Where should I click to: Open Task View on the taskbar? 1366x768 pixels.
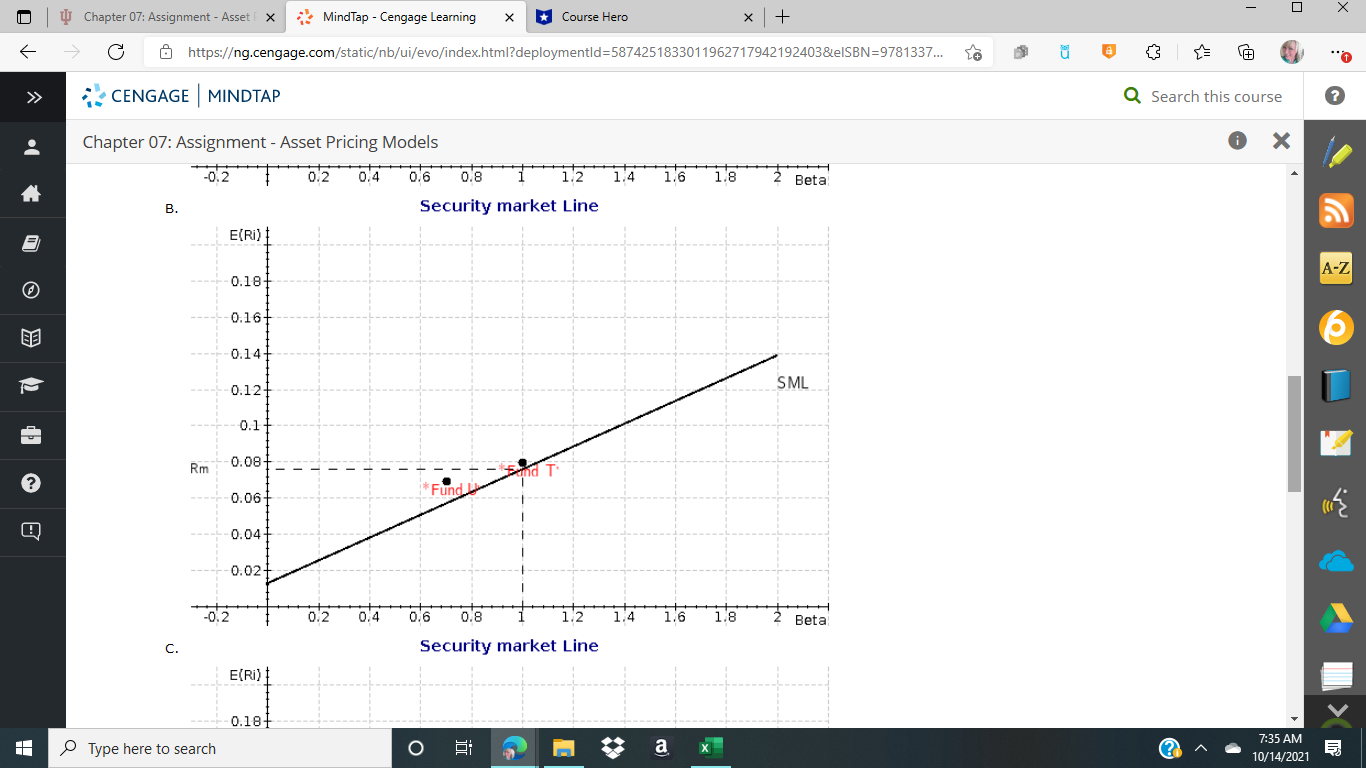point(464,748)
